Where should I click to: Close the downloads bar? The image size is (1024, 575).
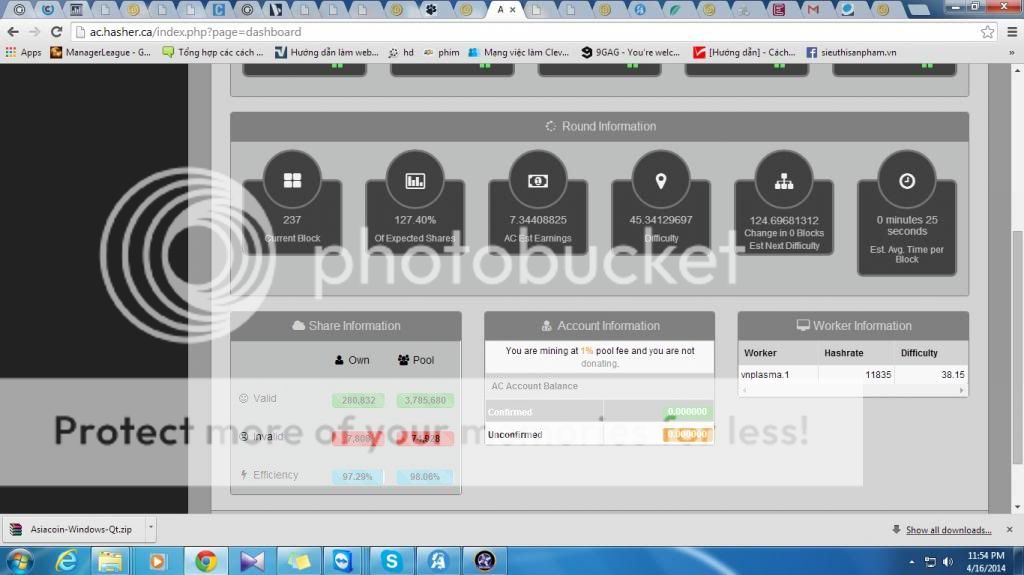pyautogui.click(x=1010, y=529)
